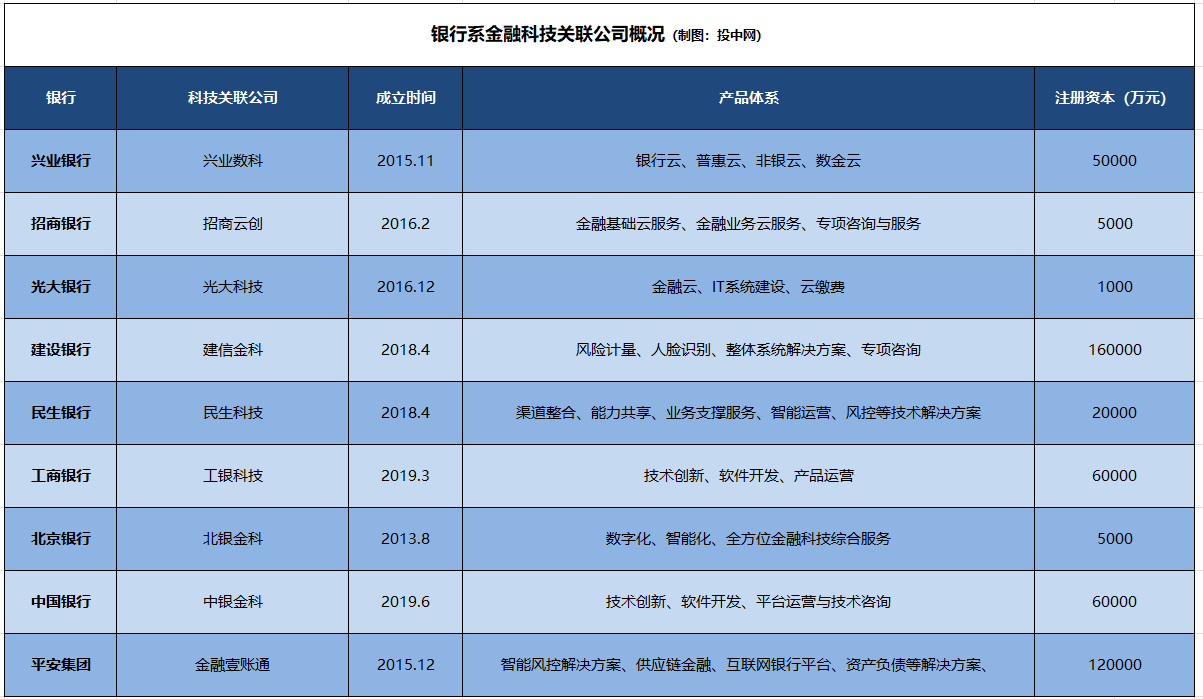Click the 工商银行 cell
This screenshot has height=699, width=1203.
[61, 476]
